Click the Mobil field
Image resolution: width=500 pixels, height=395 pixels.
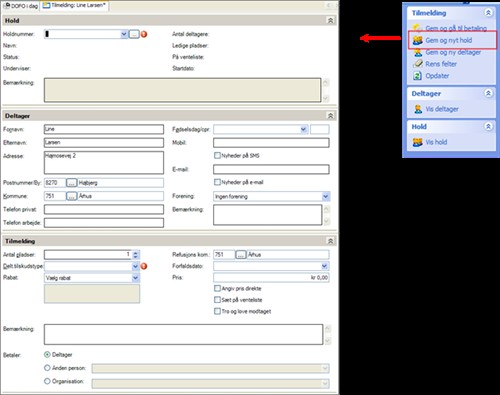pos(271,143)
